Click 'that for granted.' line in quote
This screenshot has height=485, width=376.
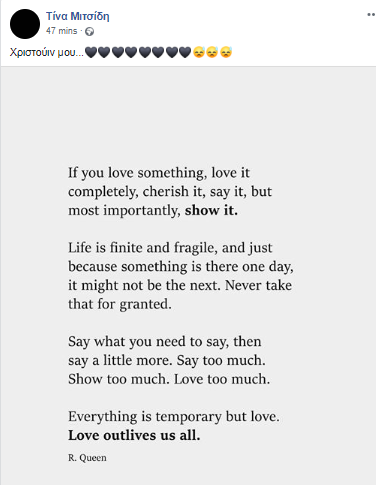[120, 304]
